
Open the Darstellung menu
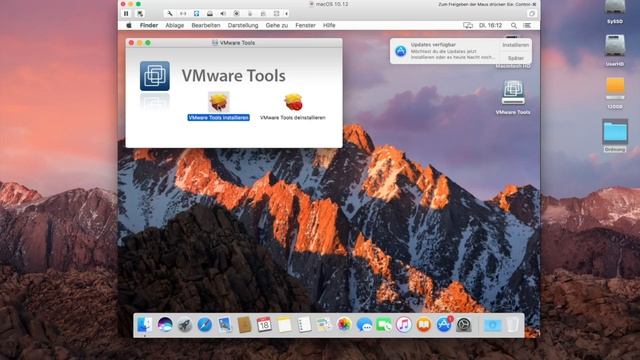(243, 25)
